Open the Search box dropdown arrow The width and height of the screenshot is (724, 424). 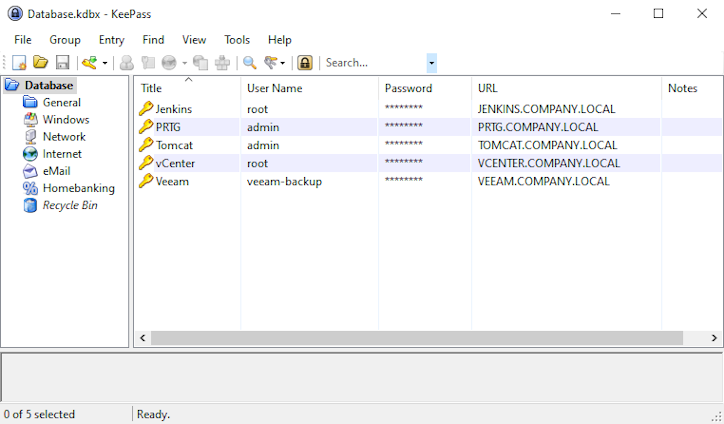click(x=432, y=63)
